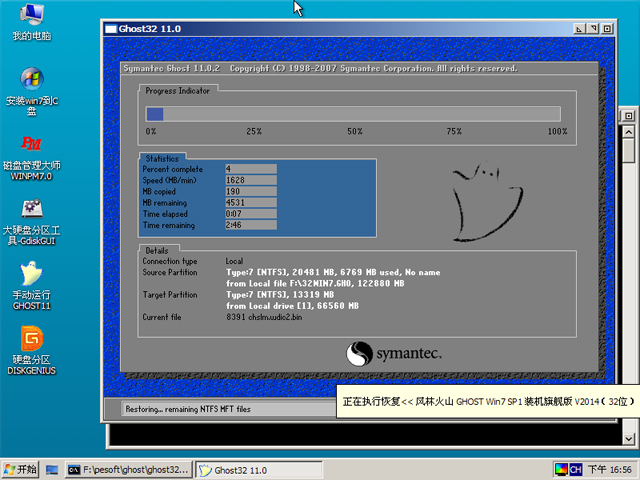Click the Percent complete value 4

tap(251, 169)
